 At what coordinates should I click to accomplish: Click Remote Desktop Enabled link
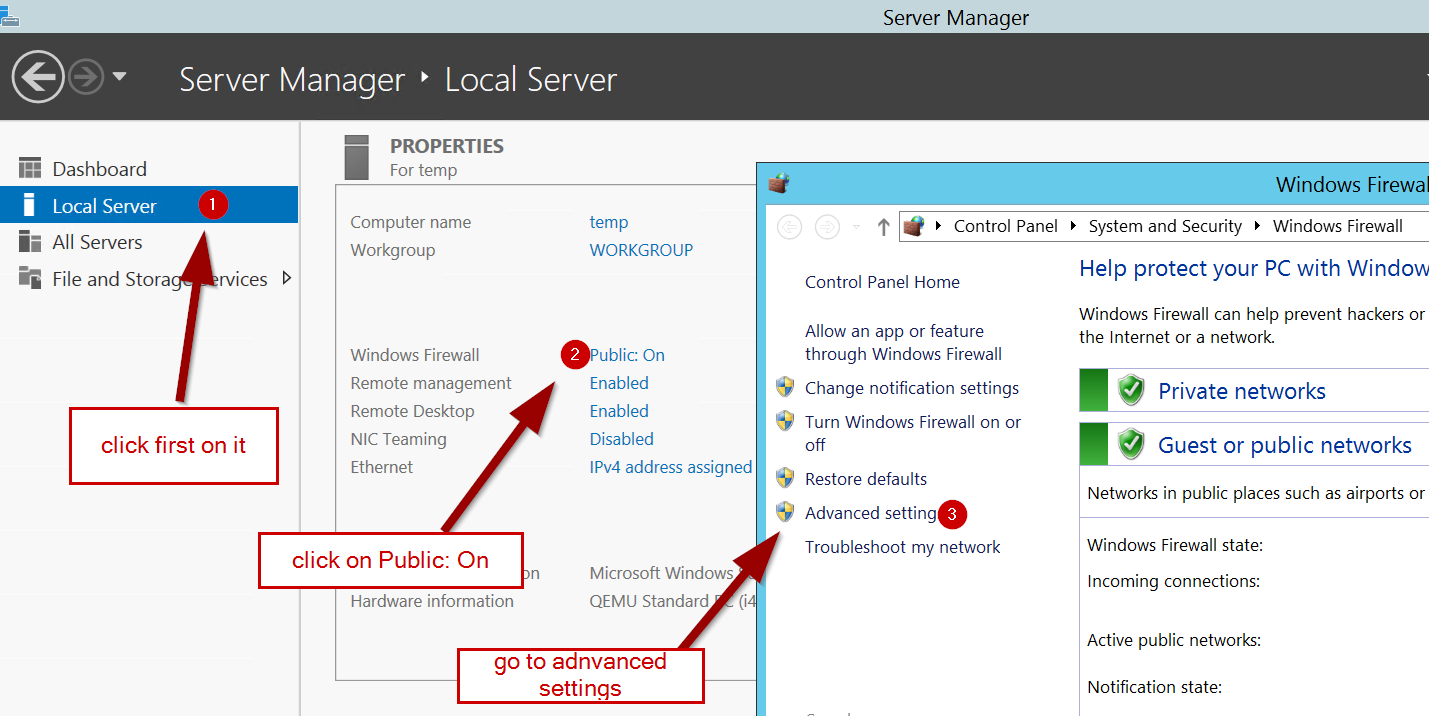pos(619,411)
